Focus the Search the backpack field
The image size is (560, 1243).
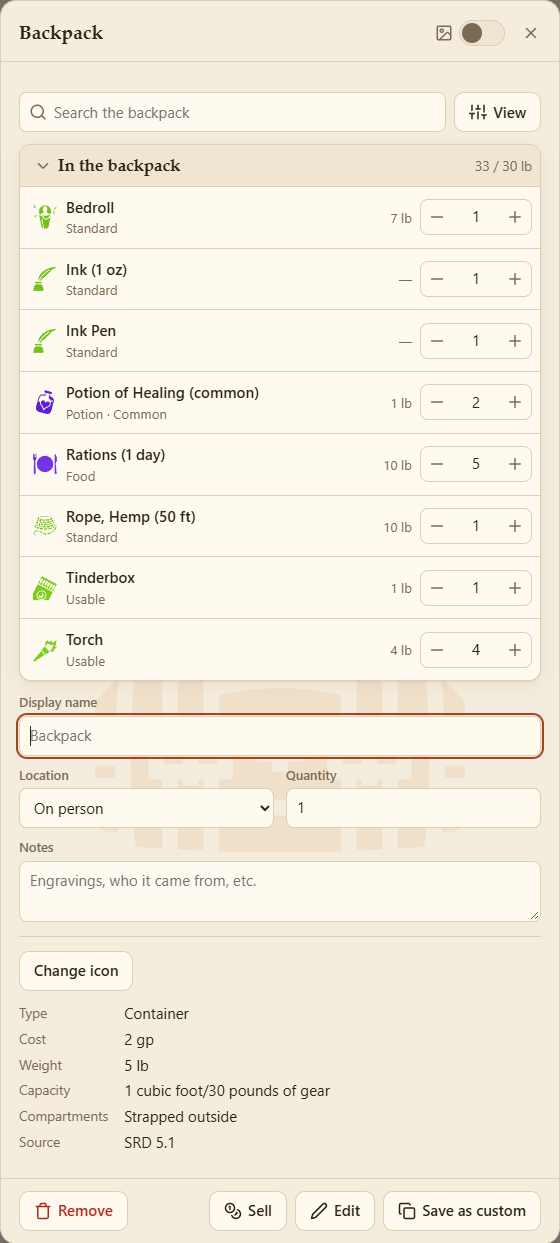click(x=232, y=113)
